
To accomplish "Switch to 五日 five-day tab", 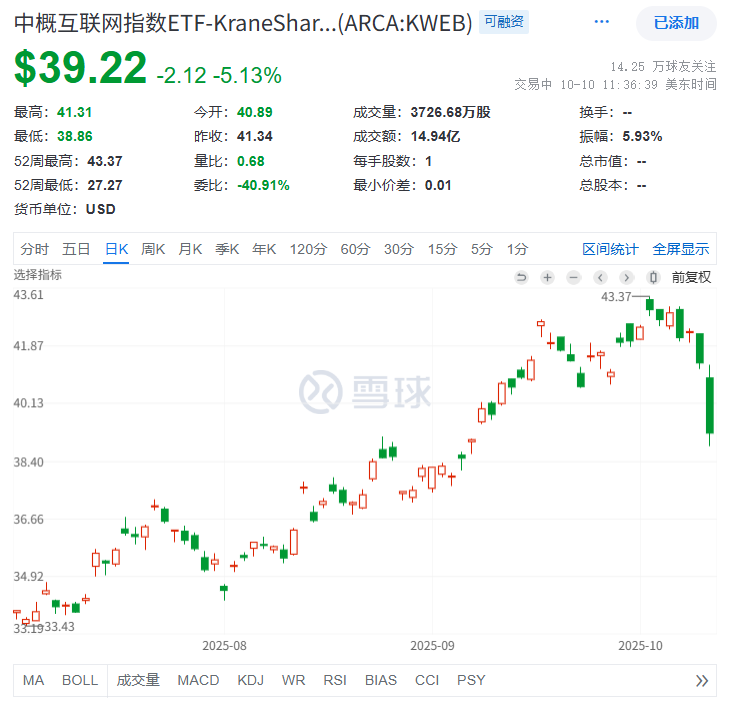I will (76, 249).
